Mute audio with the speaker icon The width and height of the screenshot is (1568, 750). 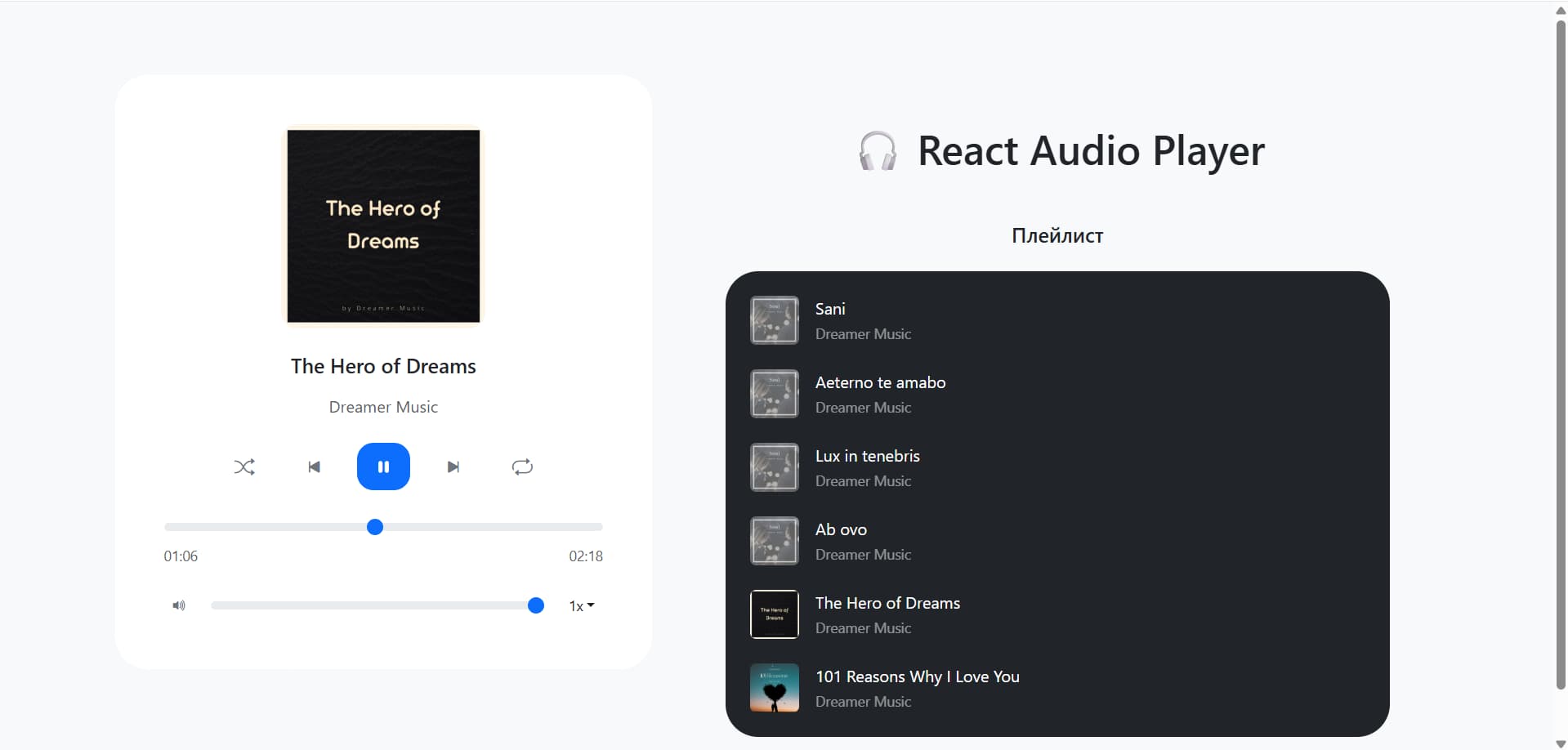[179, 605]
